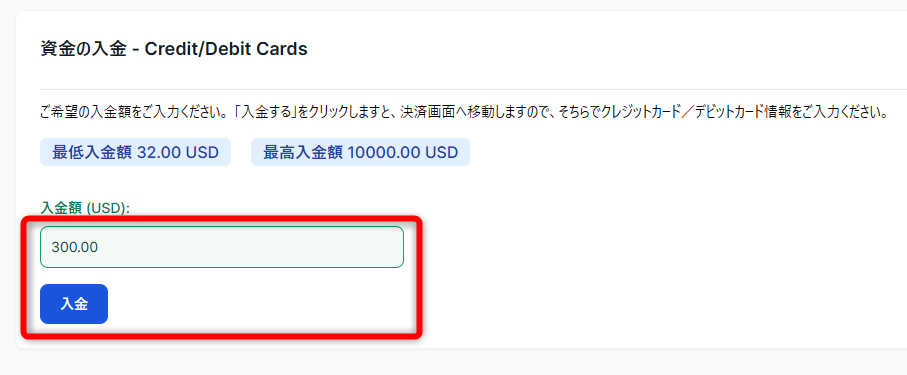Click the 入金額 (USD): field label
The width and height of the screenshot is (907, 375).
(x=85, y=208)
